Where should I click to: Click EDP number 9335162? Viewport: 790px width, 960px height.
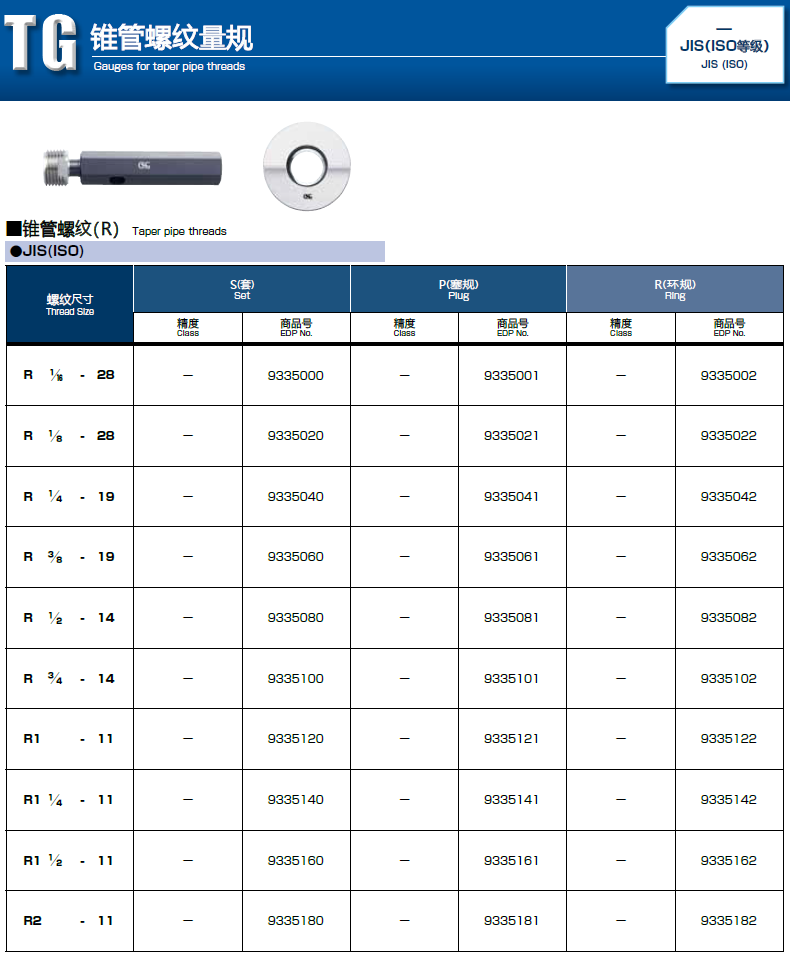pos(729,860)
